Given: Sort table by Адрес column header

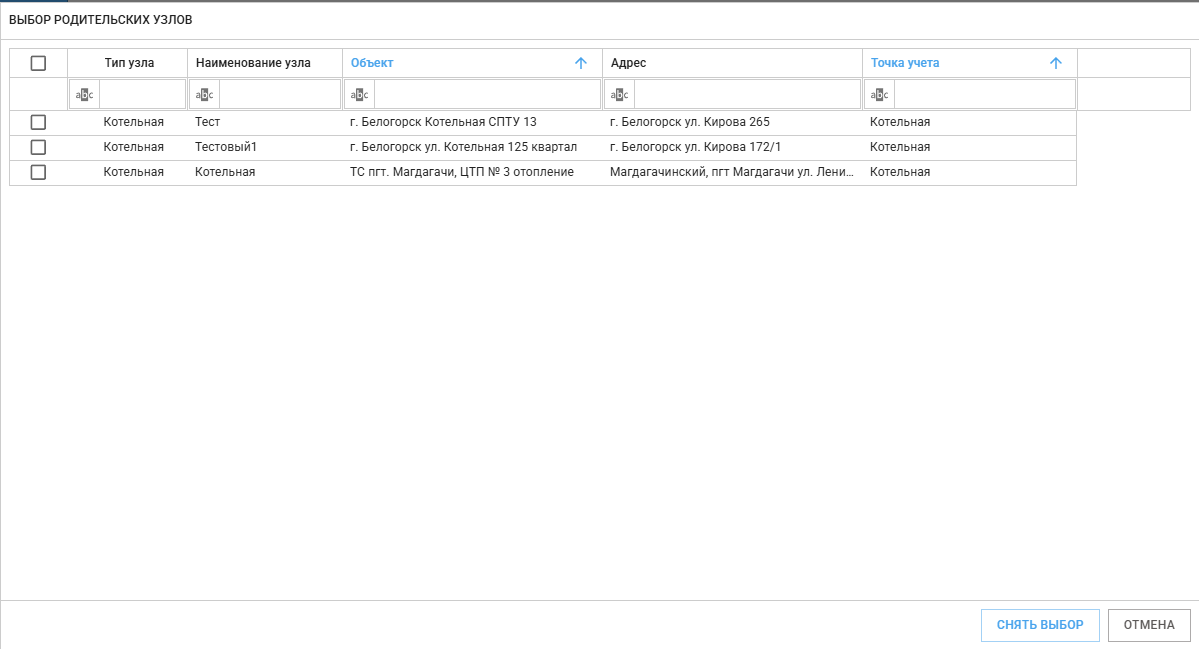Looking at the screenshot, I should coord(629,63).
